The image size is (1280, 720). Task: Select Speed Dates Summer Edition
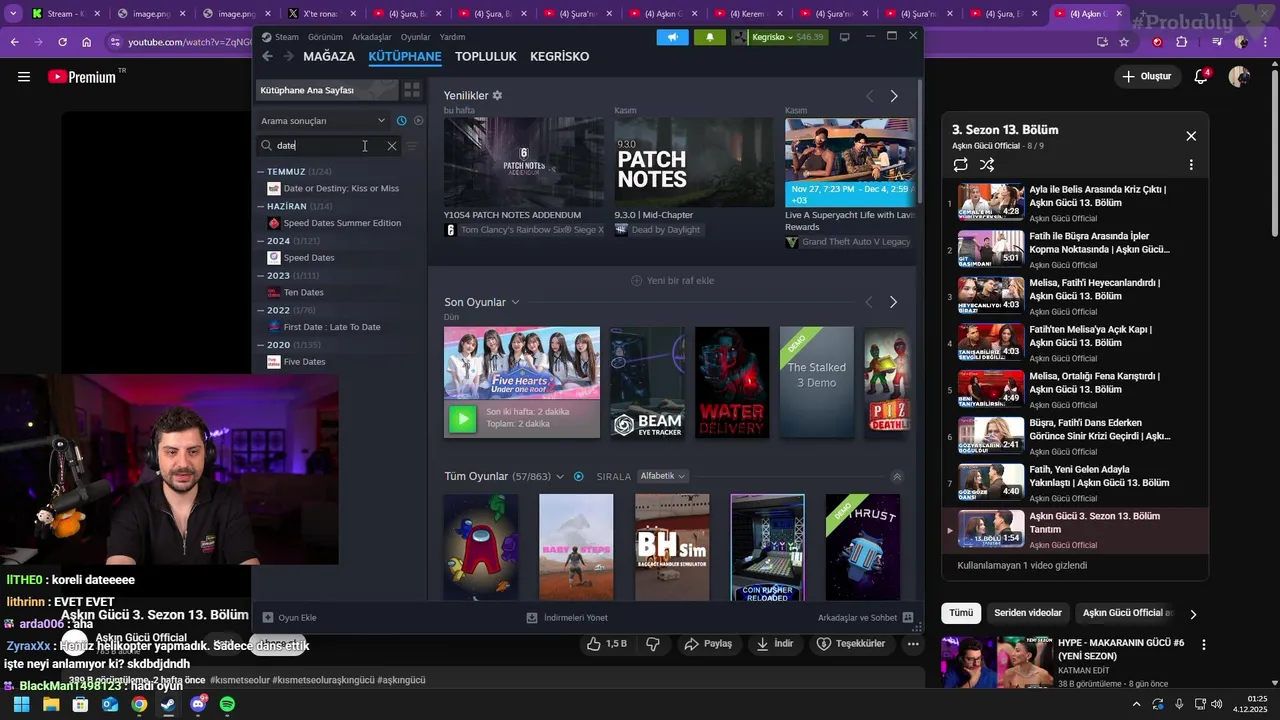(x=341, y=224)
